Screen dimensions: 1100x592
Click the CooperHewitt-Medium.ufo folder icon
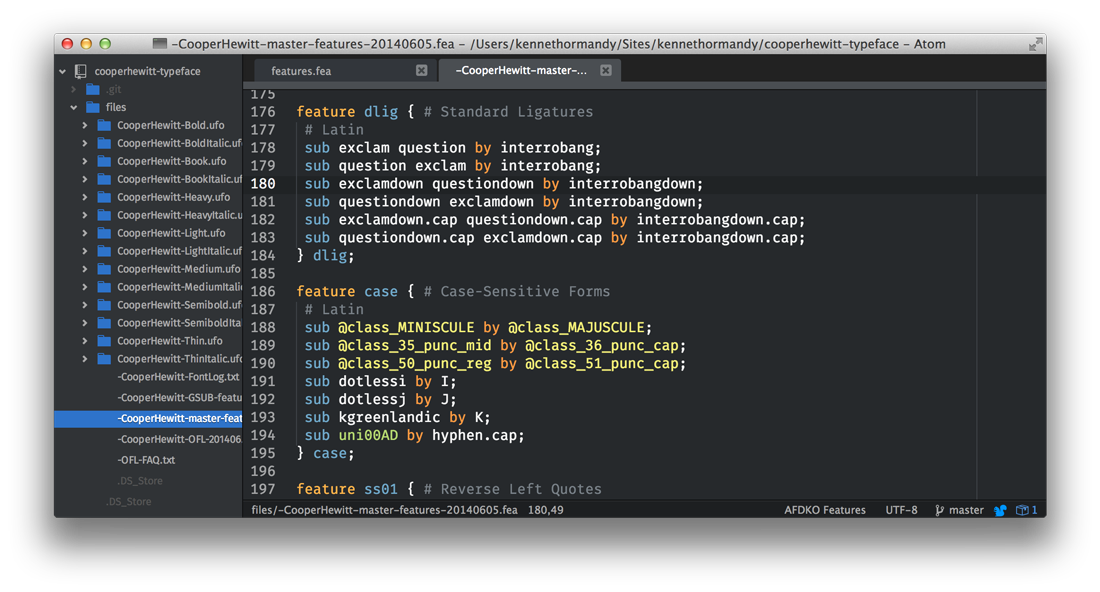tap(104, 269)
